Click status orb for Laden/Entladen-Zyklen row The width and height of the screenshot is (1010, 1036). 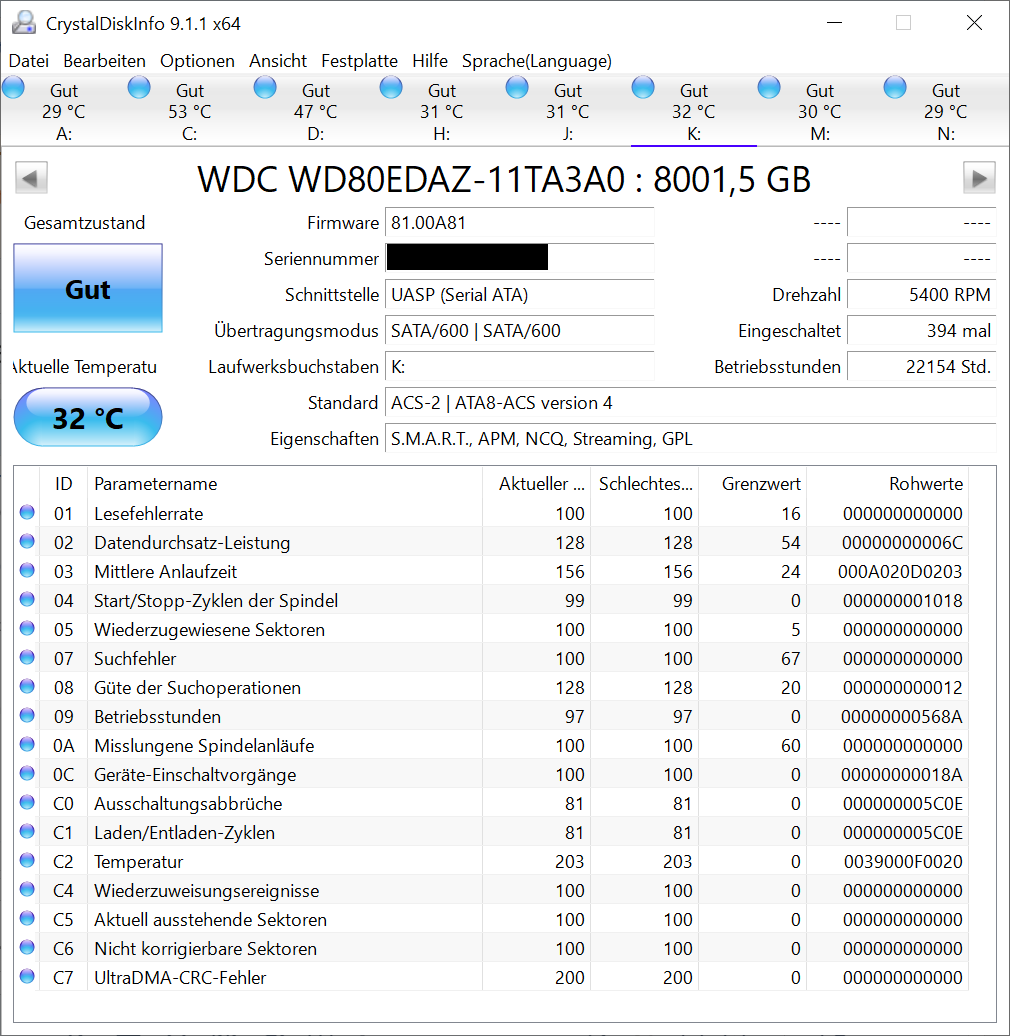tap(27, 831)
